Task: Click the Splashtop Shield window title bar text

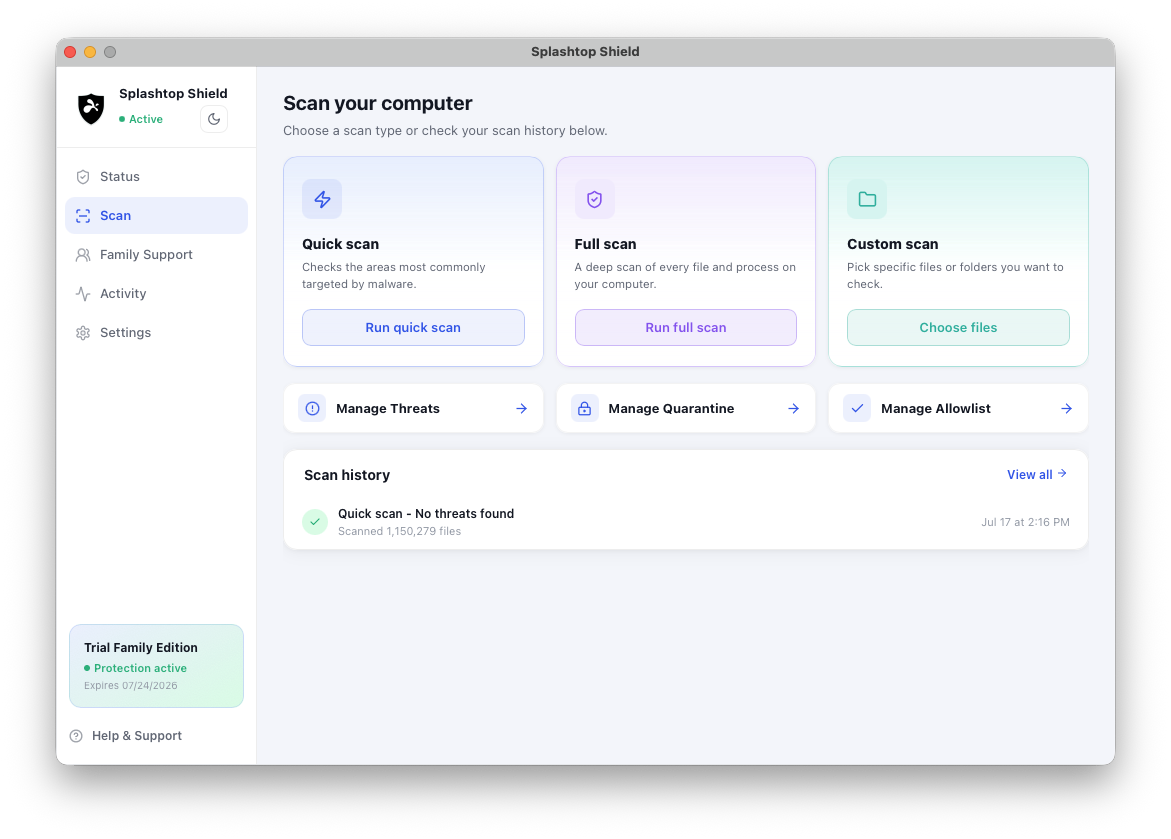Action: click(x=586, y=52)
